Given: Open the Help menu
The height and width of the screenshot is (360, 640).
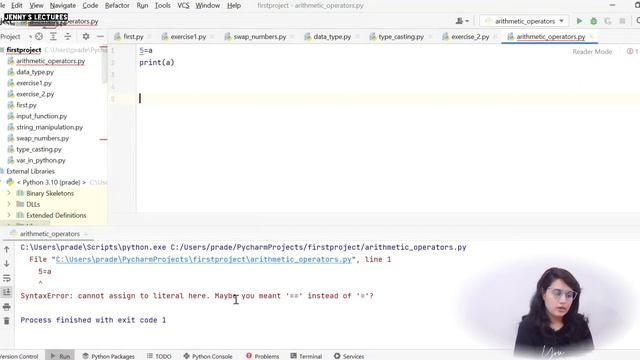Looking at the screenshot, I should (x=234, y=5).
